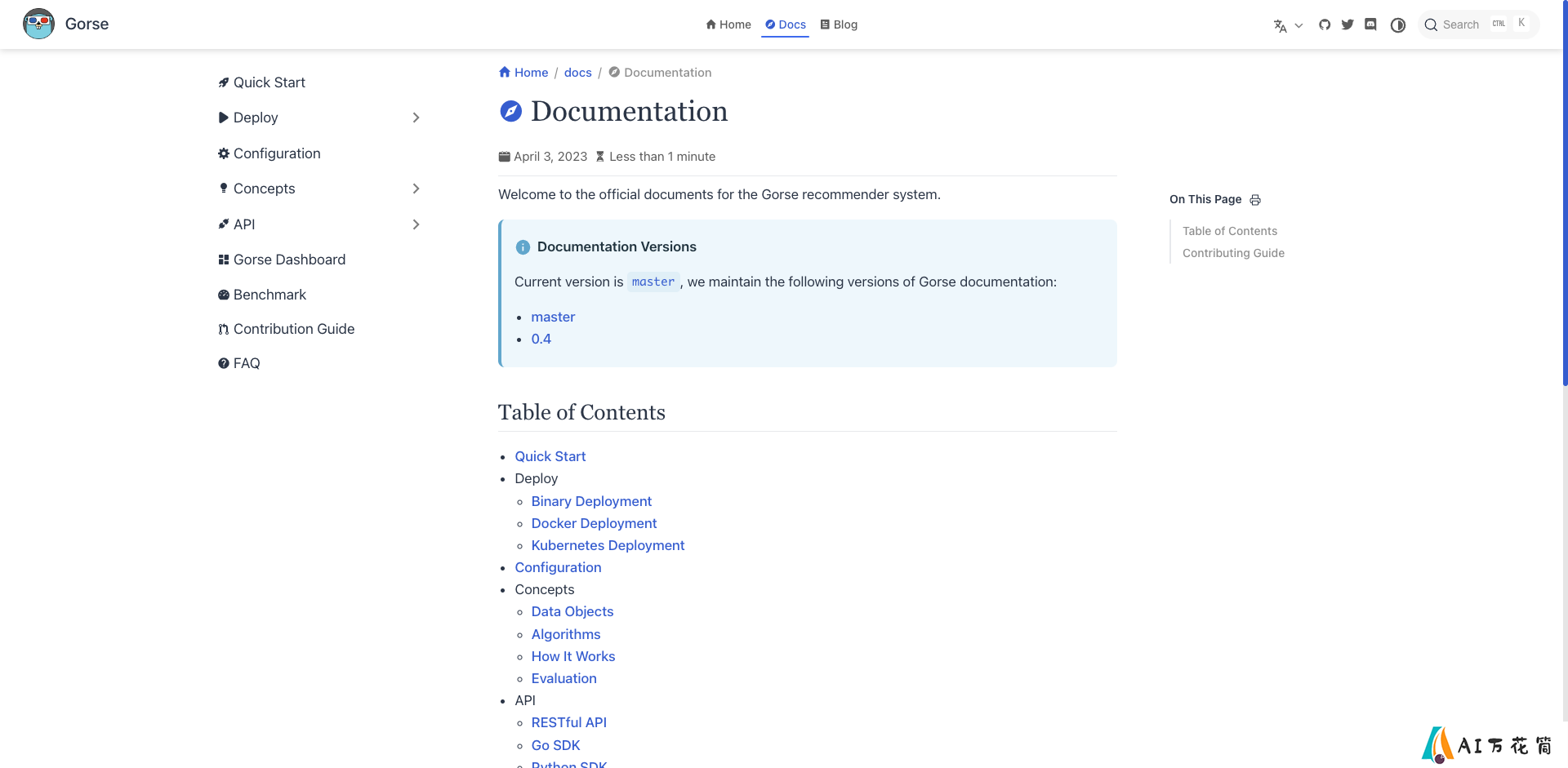The width and height of the screenshot is (1568, 768).
Task: Open Configuration link in contents
Action: (x=558, y=567)
